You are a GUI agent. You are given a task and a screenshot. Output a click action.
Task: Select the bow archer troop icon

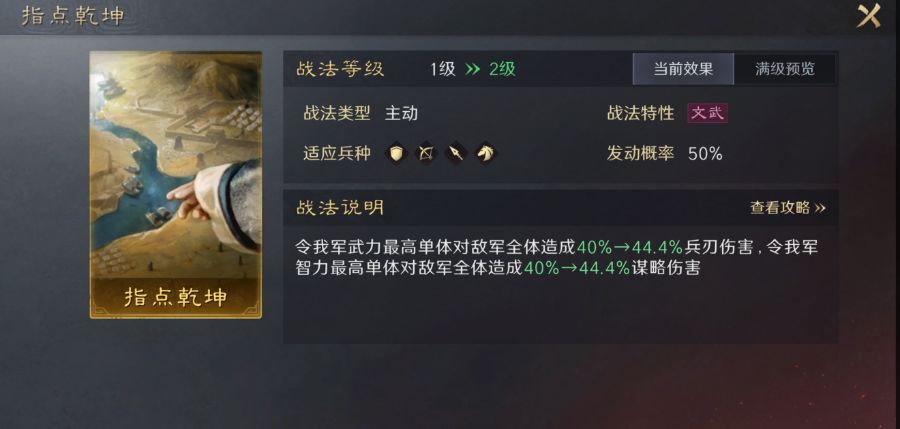[x=426, y=153]
